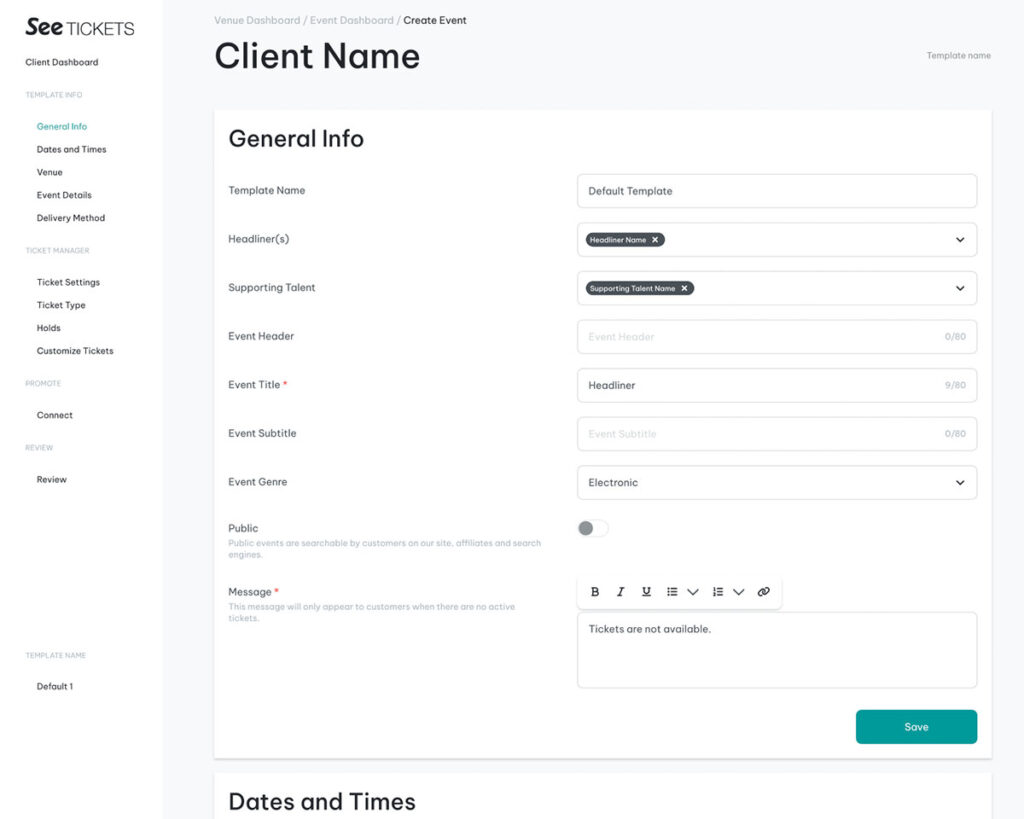Open the Supporting Talent dropdown

point(960,288)
